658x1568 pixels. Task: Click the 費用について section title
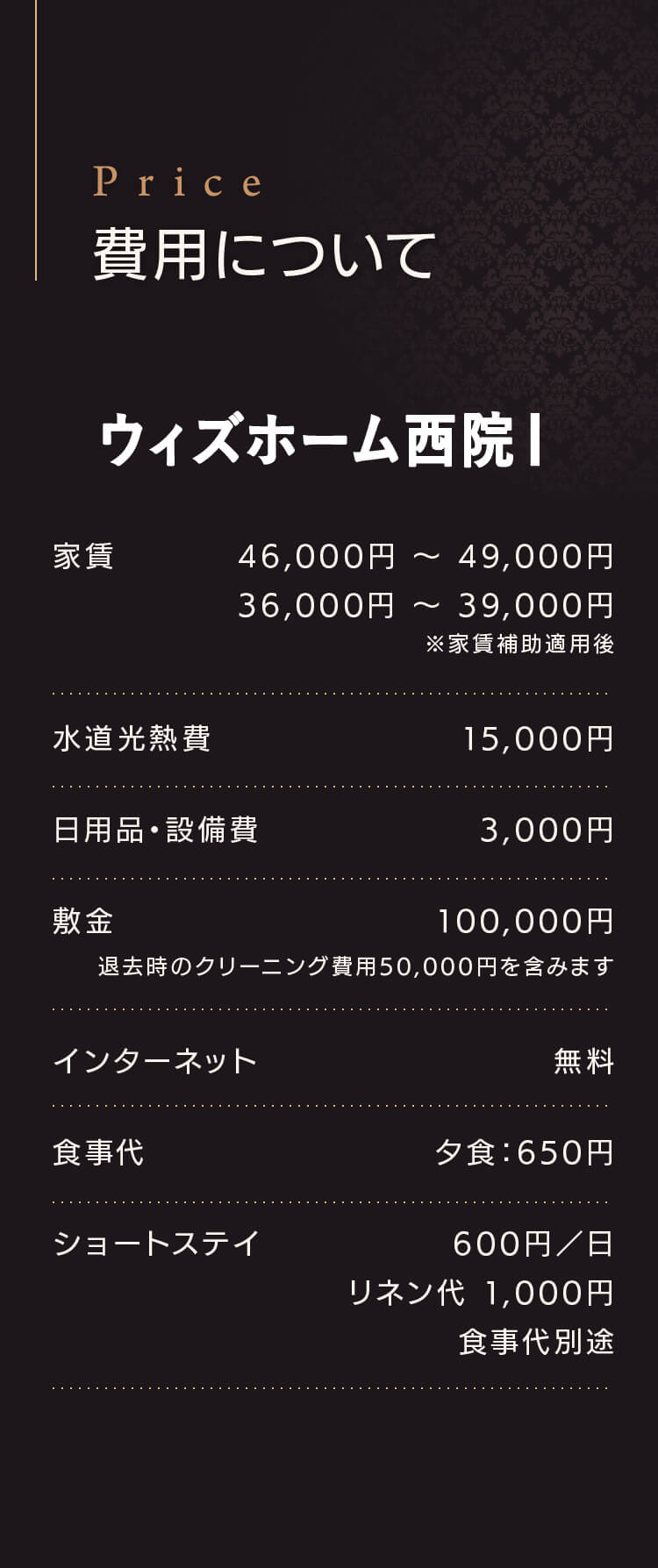point(264,255)
